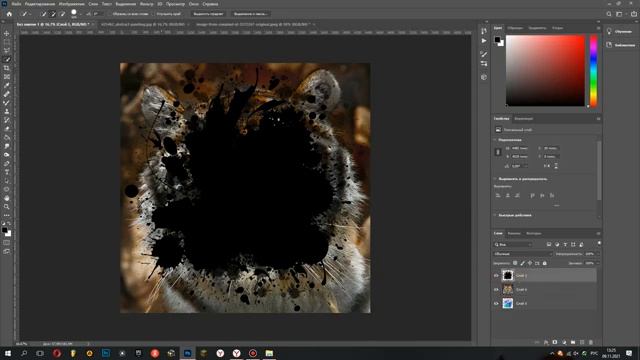Select the Lasso tool
640x360 pixels.
7,51
